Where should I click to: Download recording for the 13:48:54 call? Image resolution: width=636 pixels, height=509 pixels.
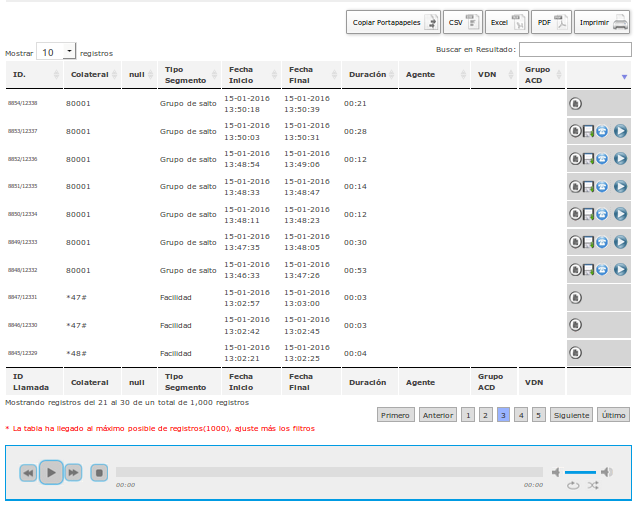click(x=589, y=159)
